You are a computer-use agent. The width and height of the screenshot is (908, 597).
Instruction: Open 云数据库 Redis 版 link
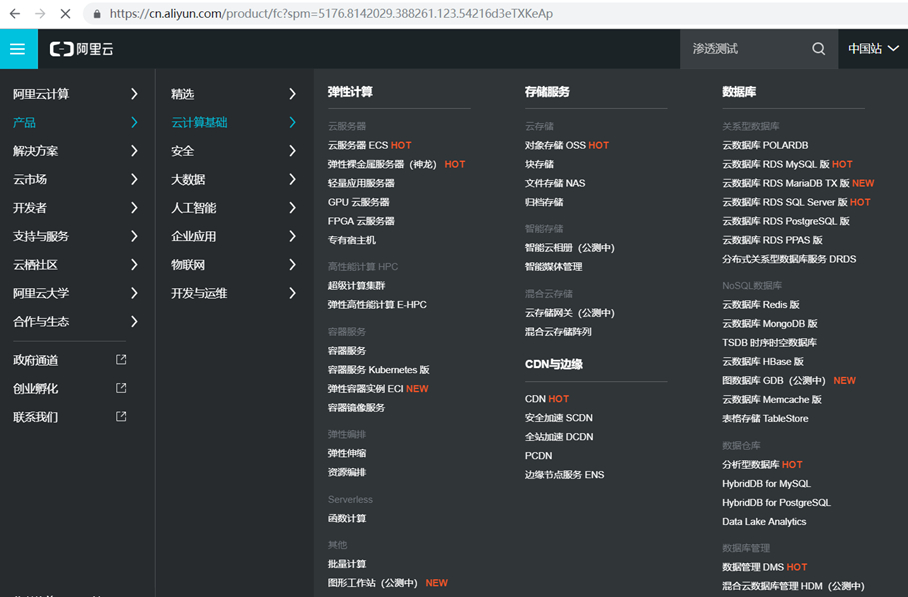761,305
